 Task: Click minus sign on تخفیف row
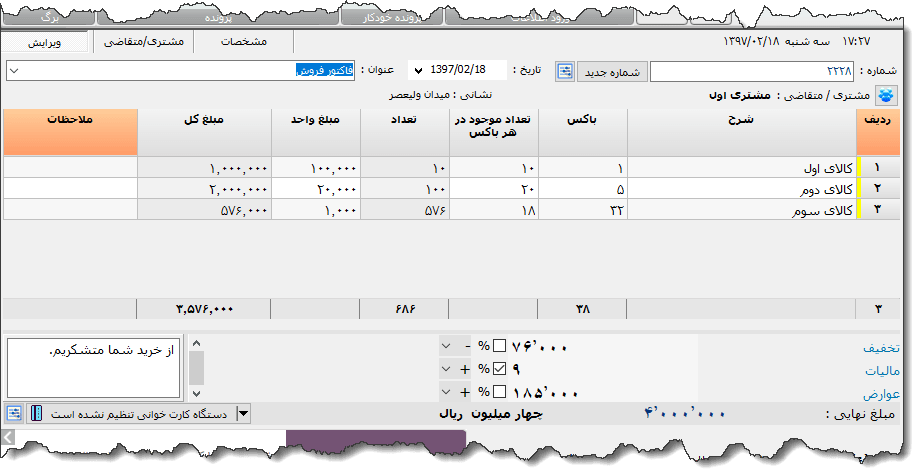[x=467, y=346]
